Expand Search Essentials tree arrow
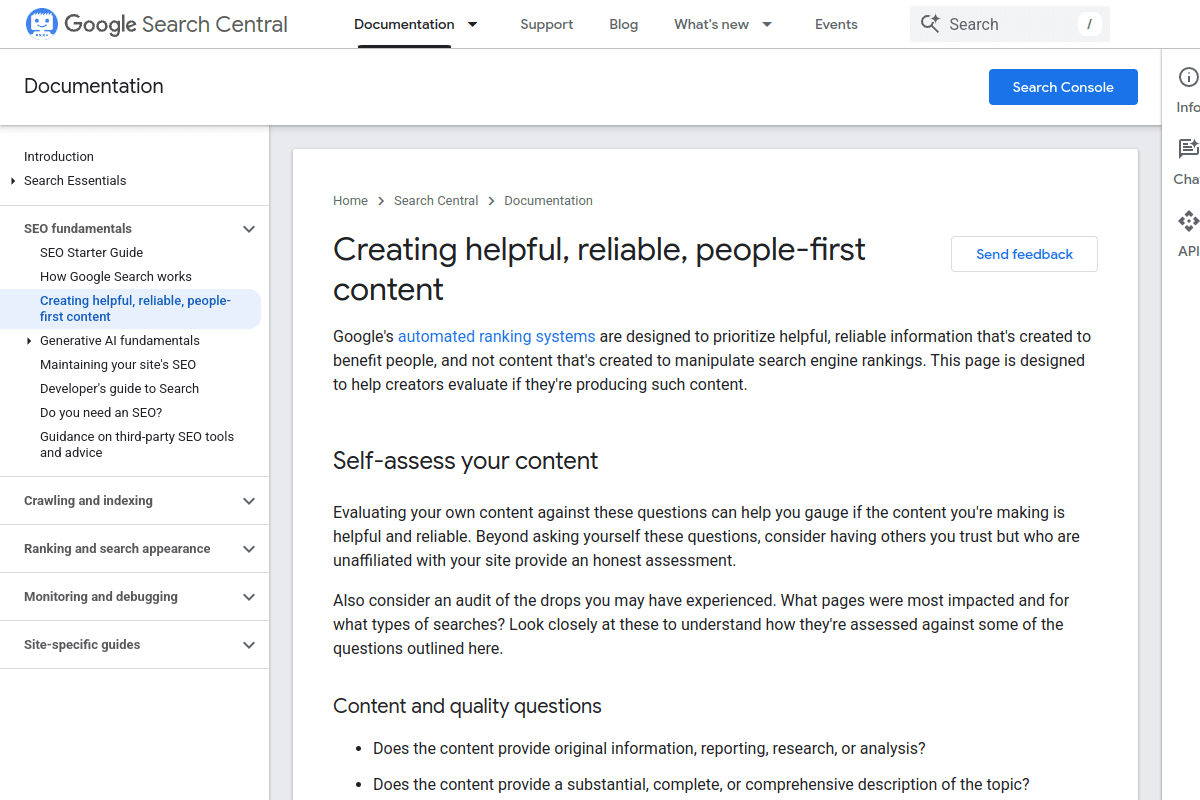This screenshot has height=800, width=1200. [x=13, y=181]
